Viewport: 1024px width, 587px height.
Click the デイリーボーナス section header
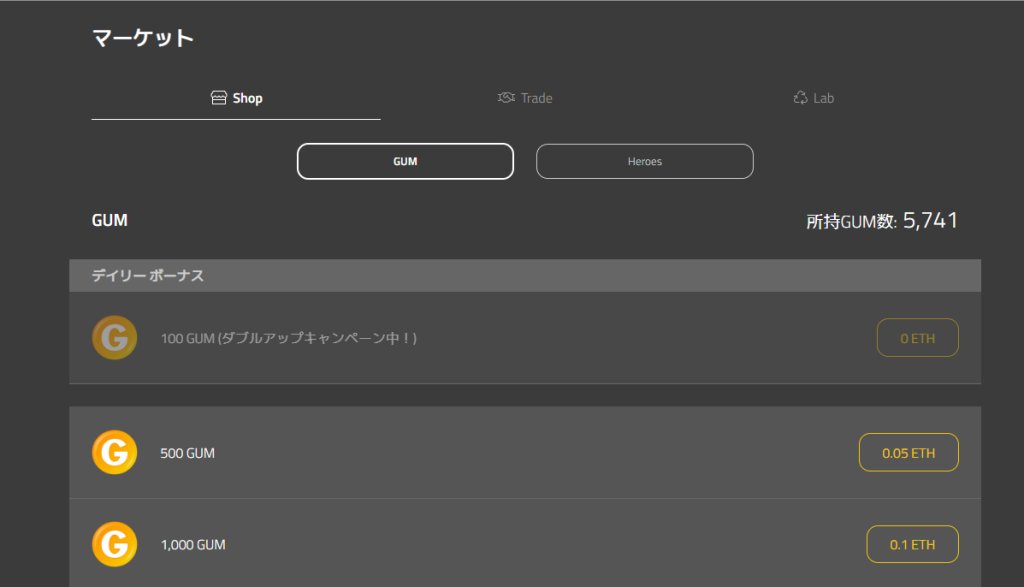point(148,275)
